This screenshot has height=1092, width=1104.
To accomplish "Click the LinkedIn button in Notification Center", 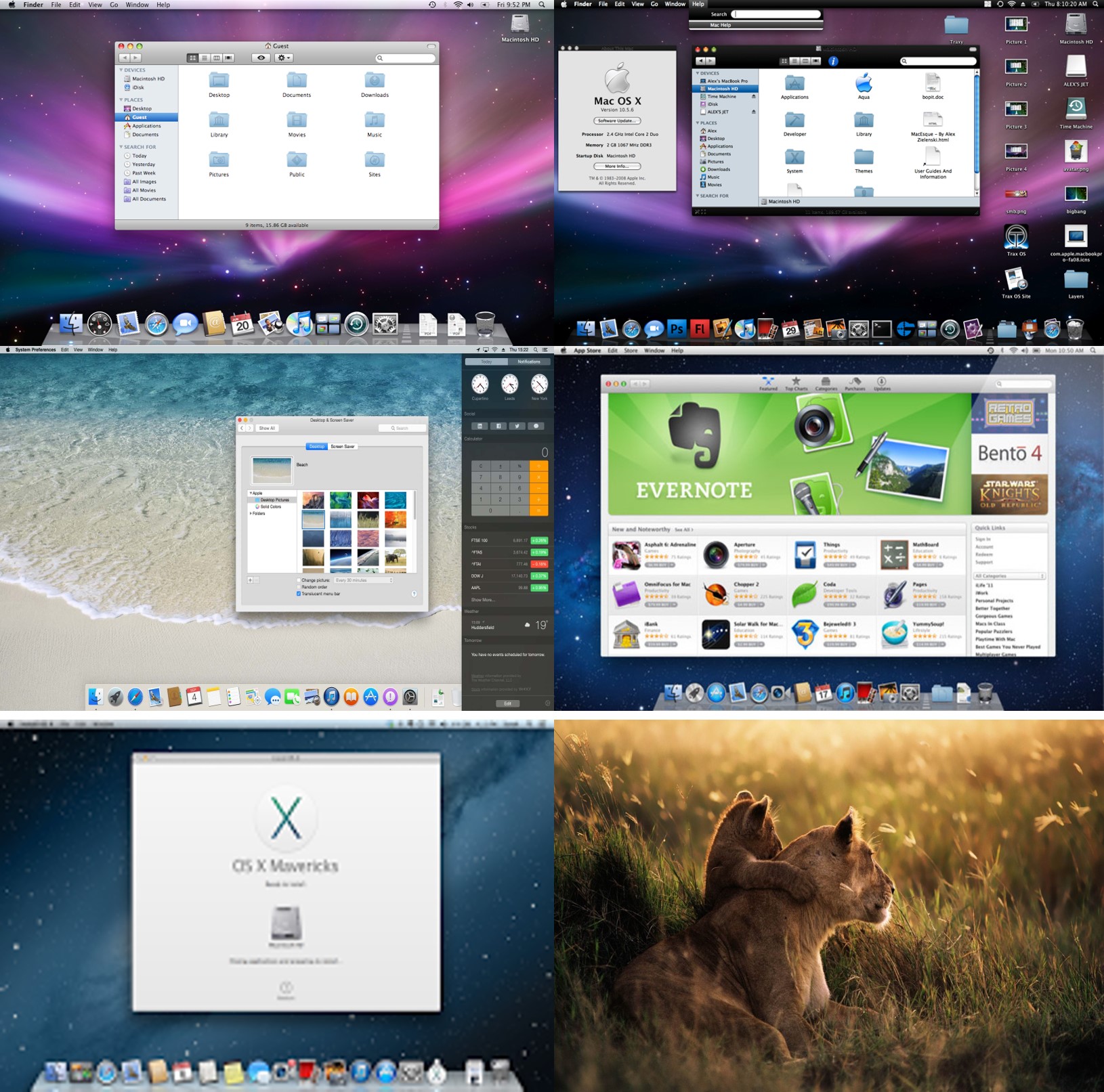I will coord(479,426).
